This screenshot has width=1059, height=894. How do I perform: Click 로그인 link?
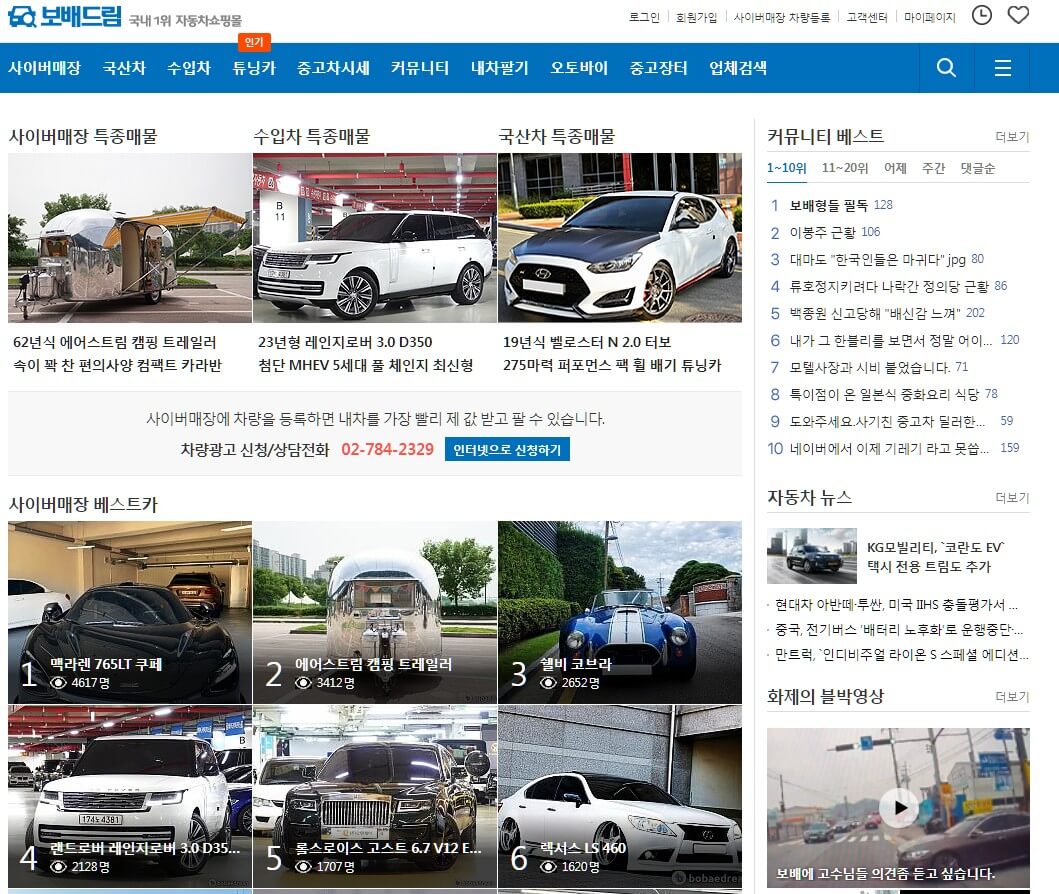click(x=644, y=18)
